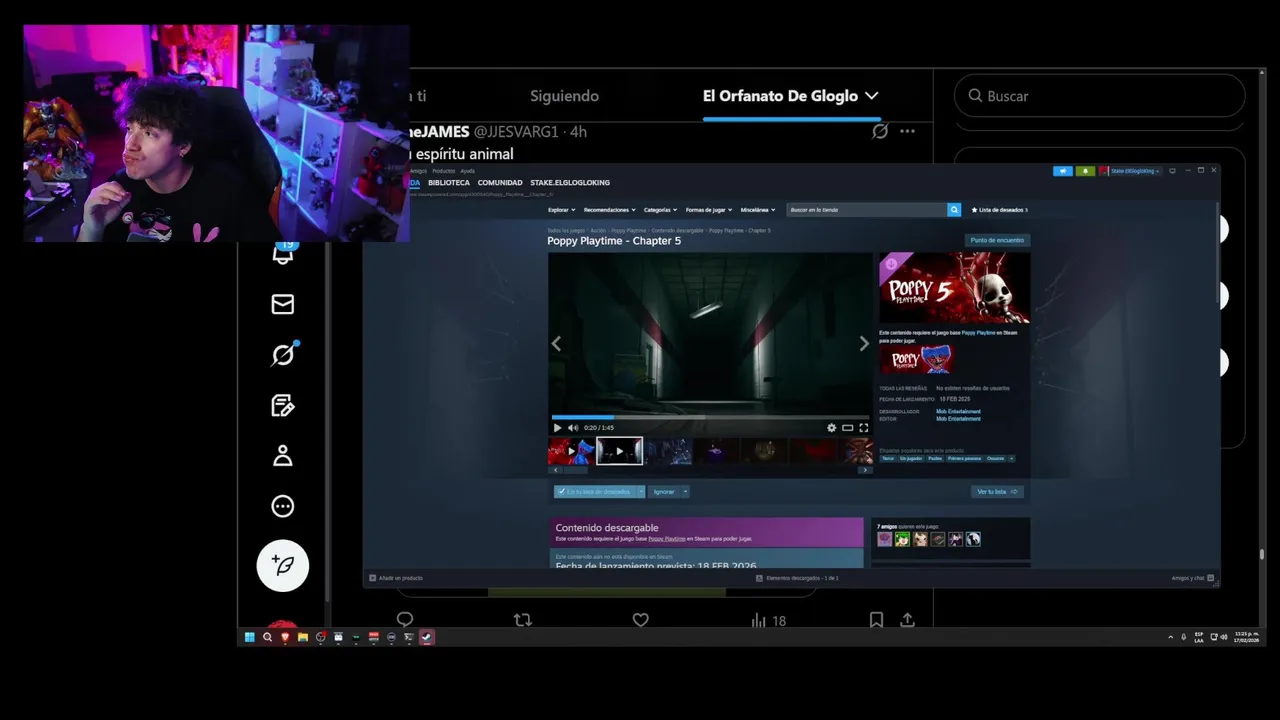Viewport: 1280px width, 720px height.
Task: Click the 'Terror' tag
Action: click(888, 458)
